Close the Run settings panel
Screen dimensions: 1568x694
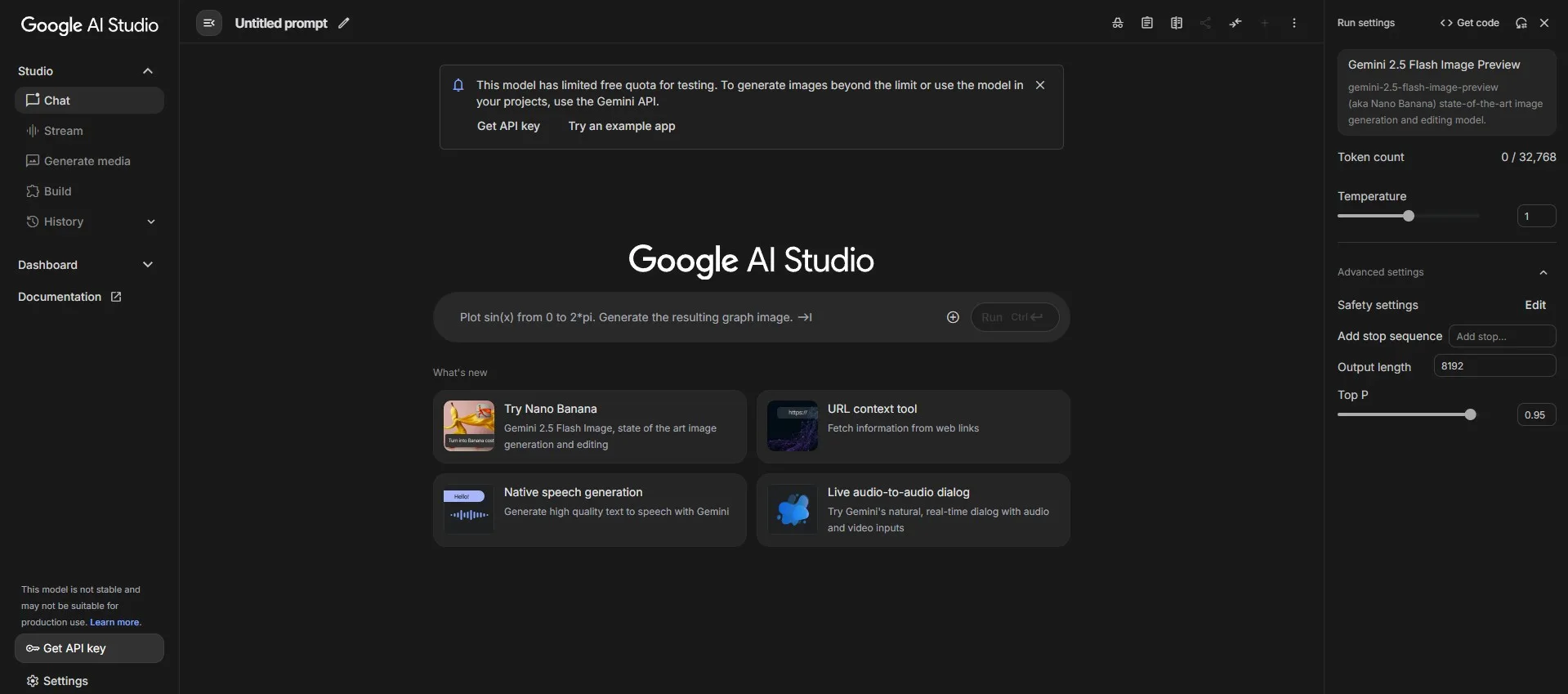(x=1543, y=23)
